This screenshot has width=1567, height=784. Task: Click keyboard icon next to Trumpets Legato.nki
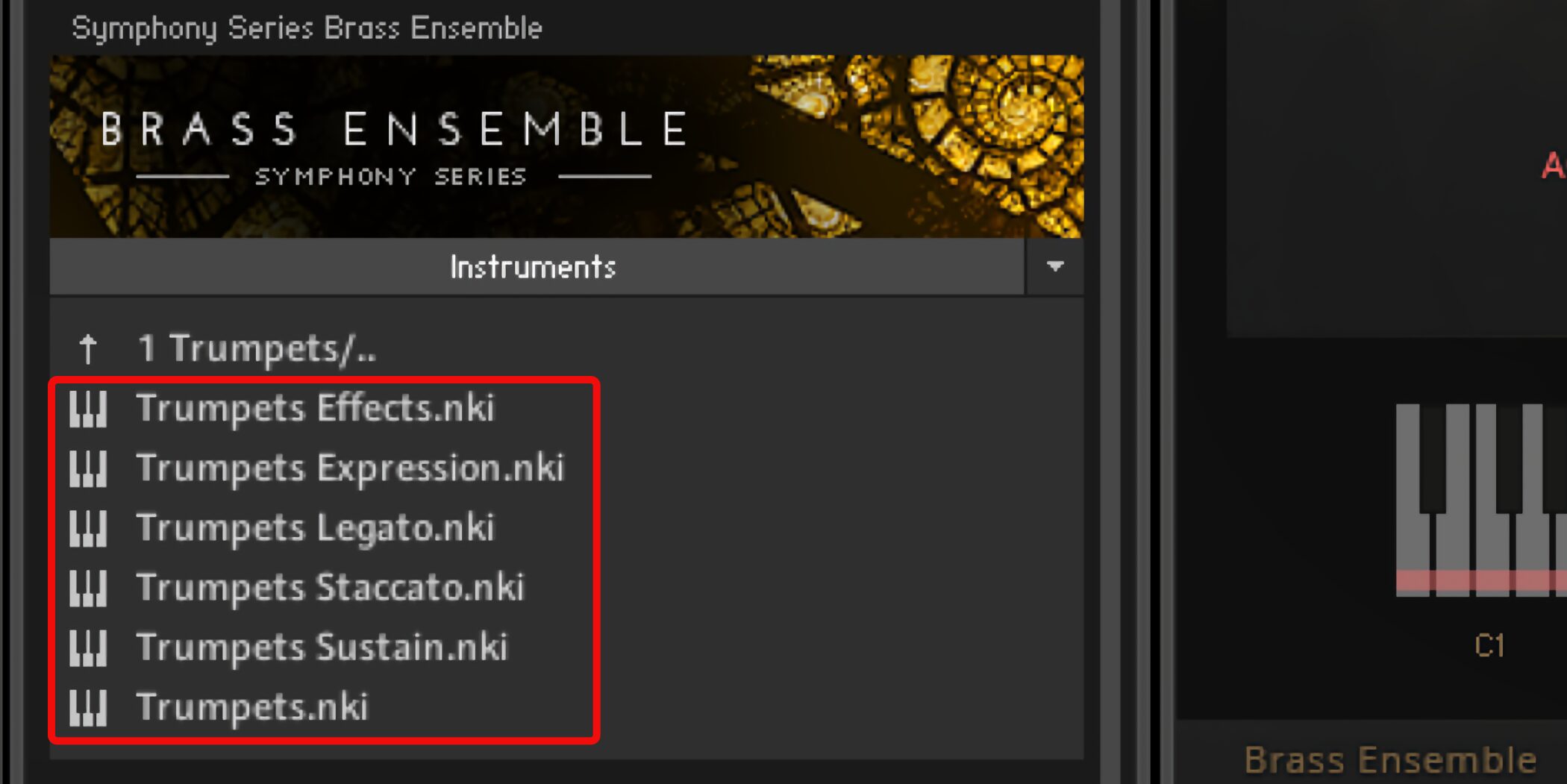click(x=88, y=528)
